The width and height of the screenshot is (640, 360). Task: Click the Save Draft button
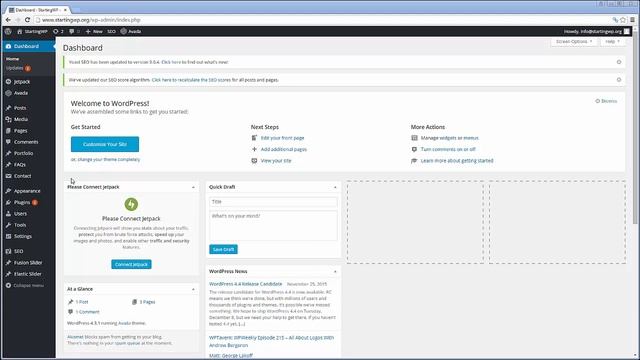(x=223, y=249)
